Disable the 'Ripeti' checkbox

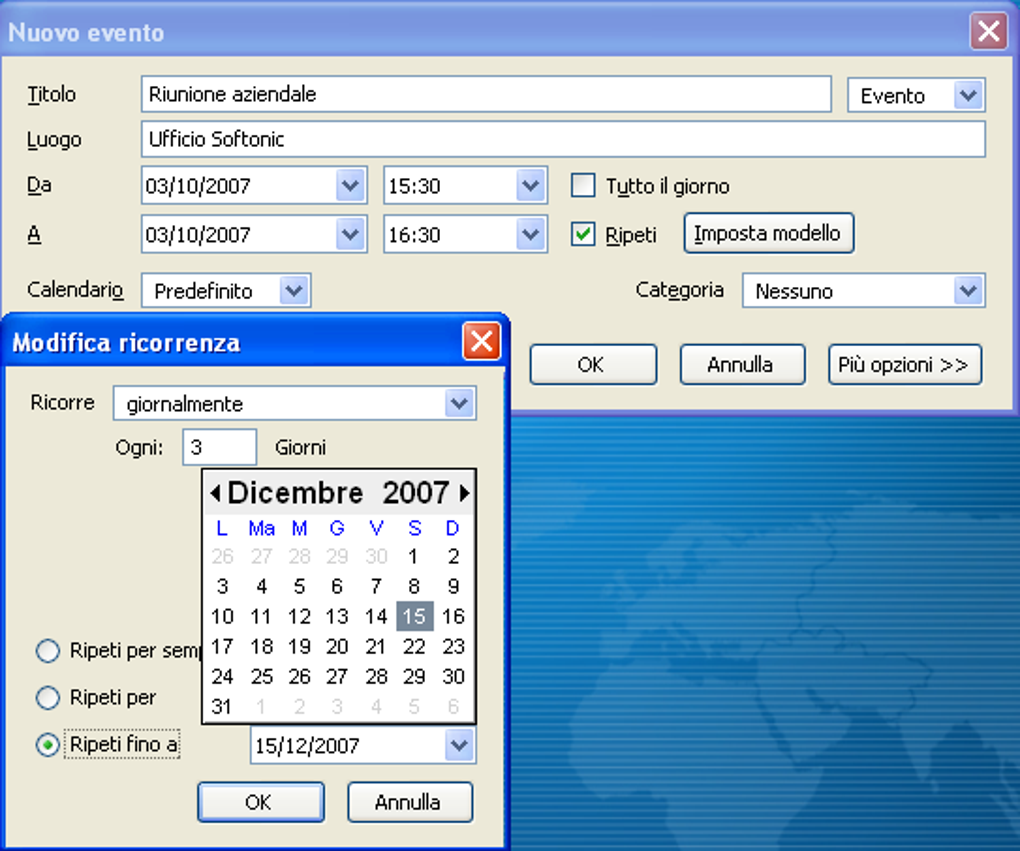(x=582, y=234)
